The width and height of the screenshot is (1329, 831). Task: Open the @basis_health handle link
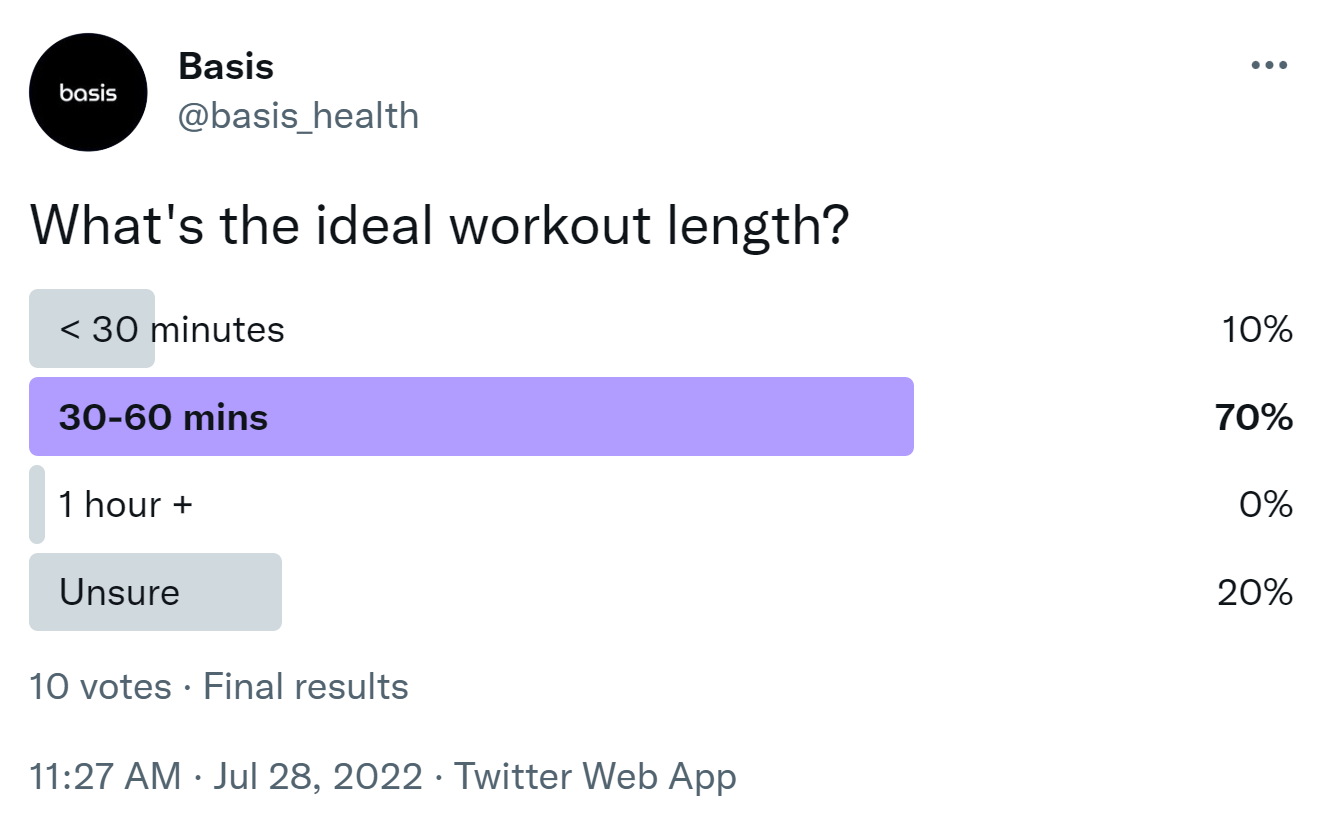click(298, 116)
